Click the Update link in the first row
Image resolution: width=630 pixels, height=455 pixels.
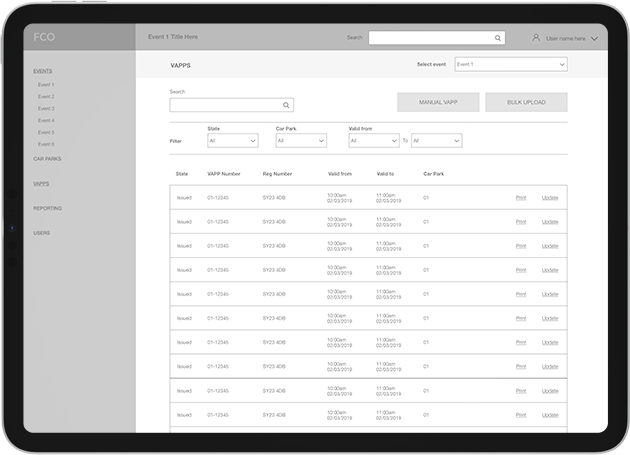pos(550,197)
